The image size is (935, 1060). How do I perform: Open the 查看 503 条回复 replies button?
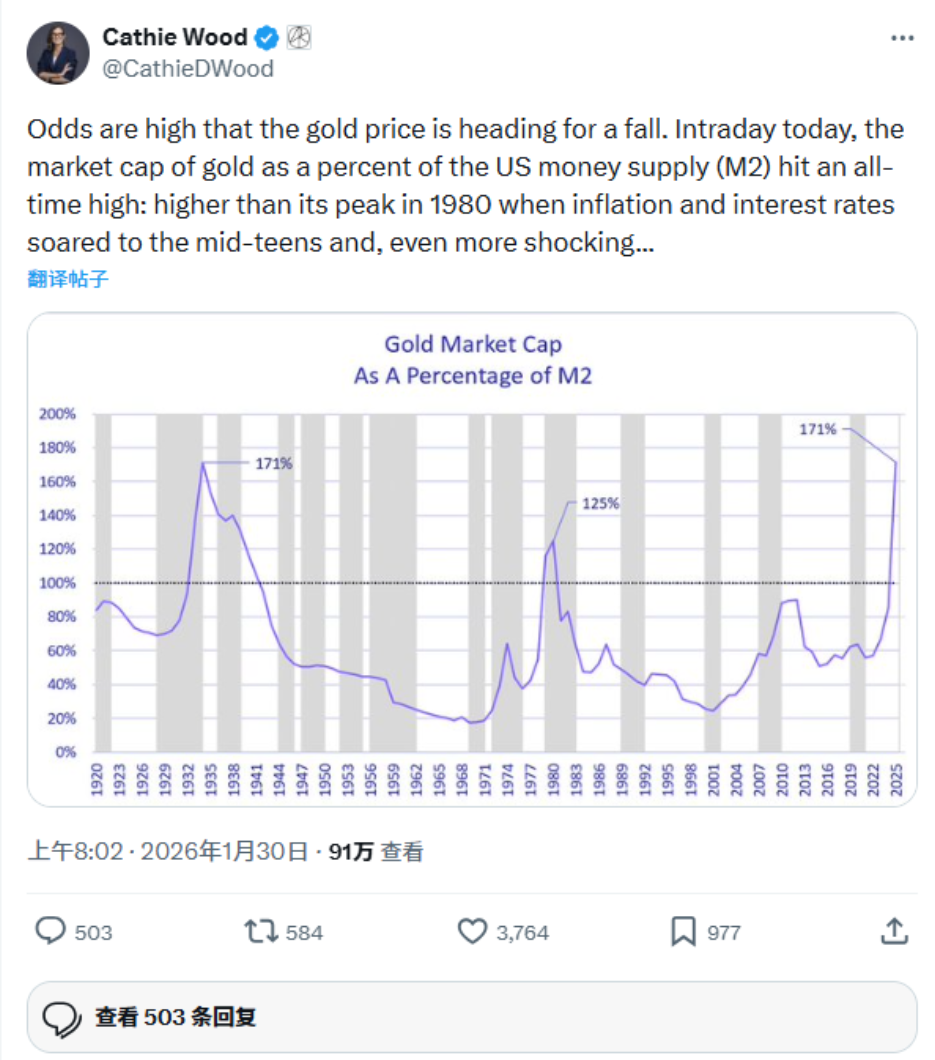(472, 1017)
